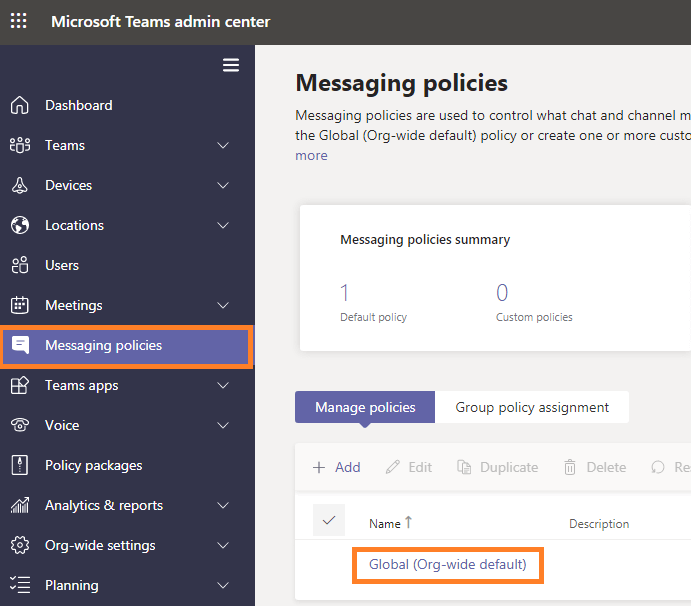Click the trash icon beside Delete

click(570, 467)
